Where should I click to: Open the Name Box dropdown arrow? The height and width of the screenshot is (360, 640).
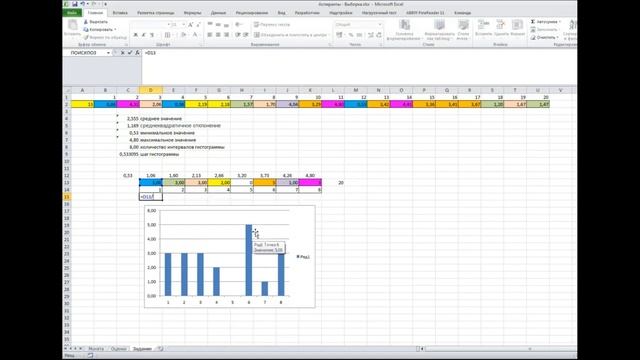coord(108,53)
